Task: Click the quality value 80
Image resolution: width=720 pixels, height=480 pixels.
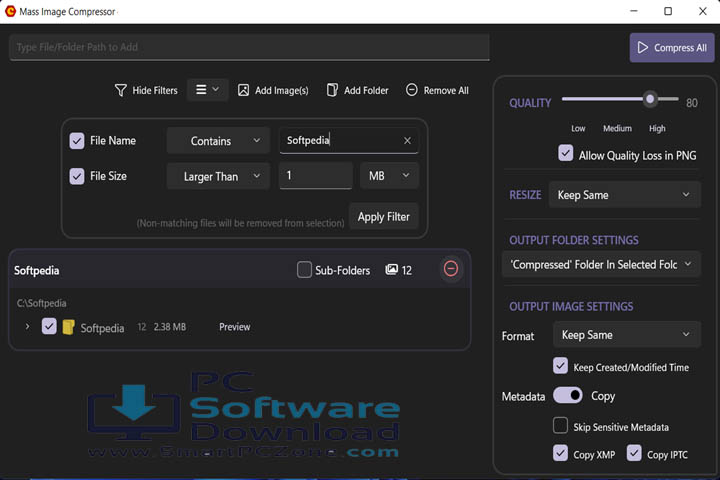Action: 692,103
